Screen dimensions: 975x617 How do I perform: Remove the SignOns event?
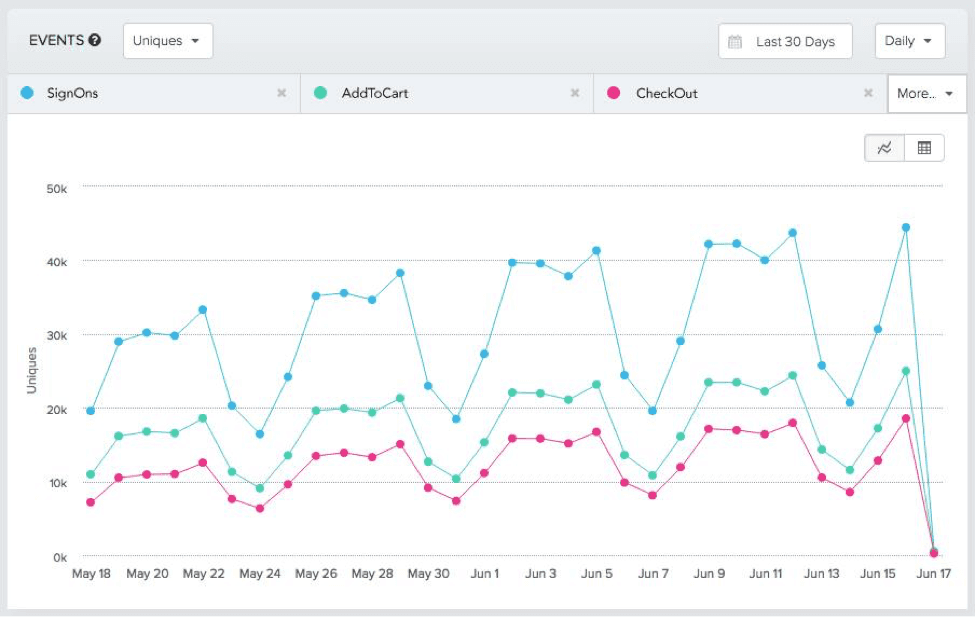click(281, 93)
